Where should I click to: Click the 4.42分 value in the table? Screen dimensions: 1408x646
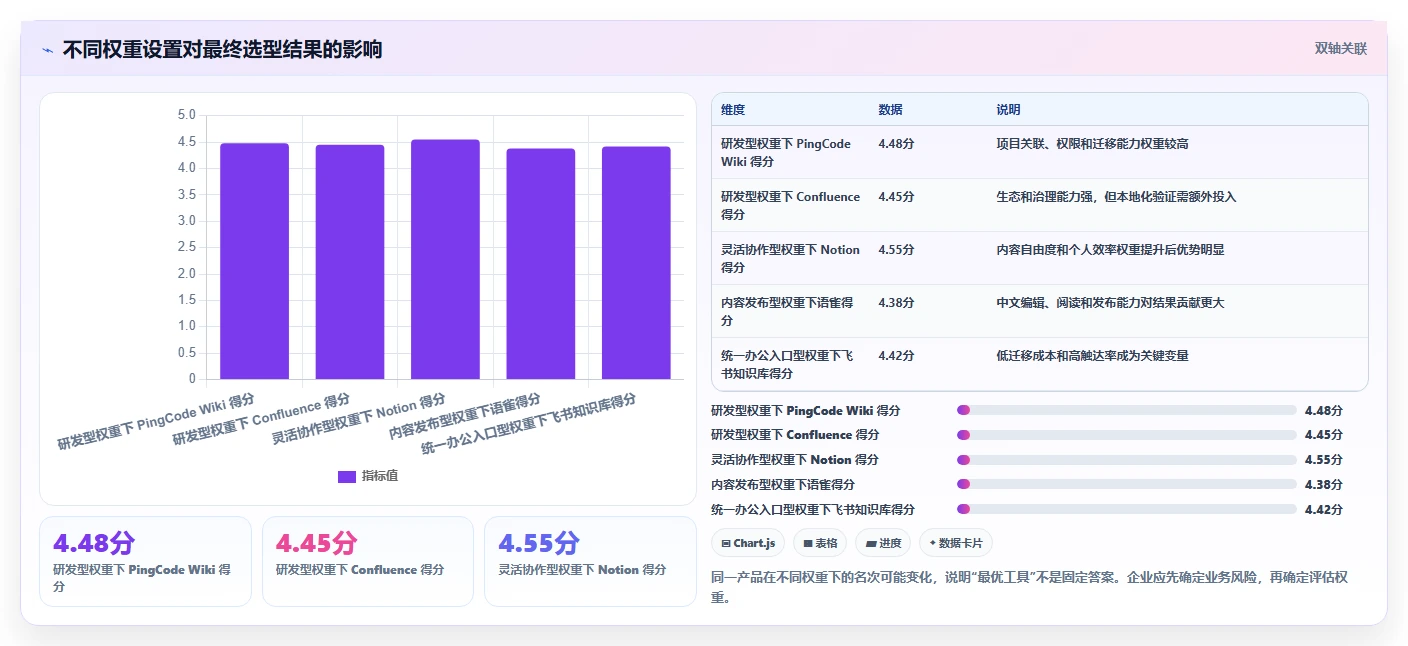pyautogui.click(x=896, y=356)
